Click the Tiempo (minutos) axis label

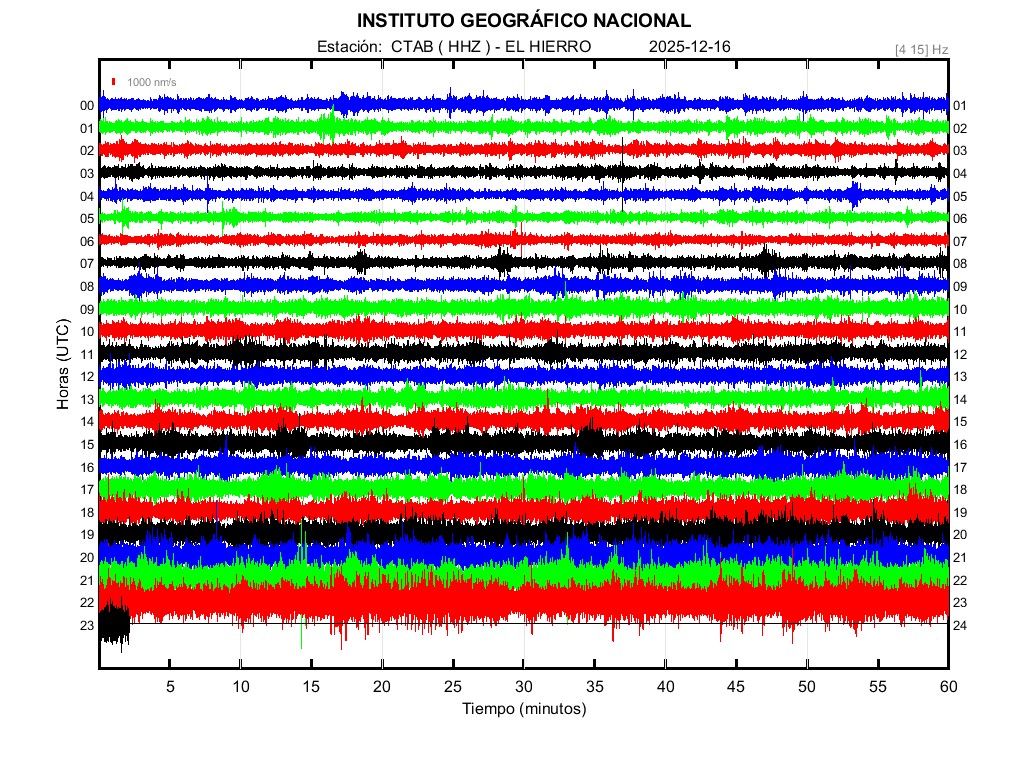tap(523, 709)
